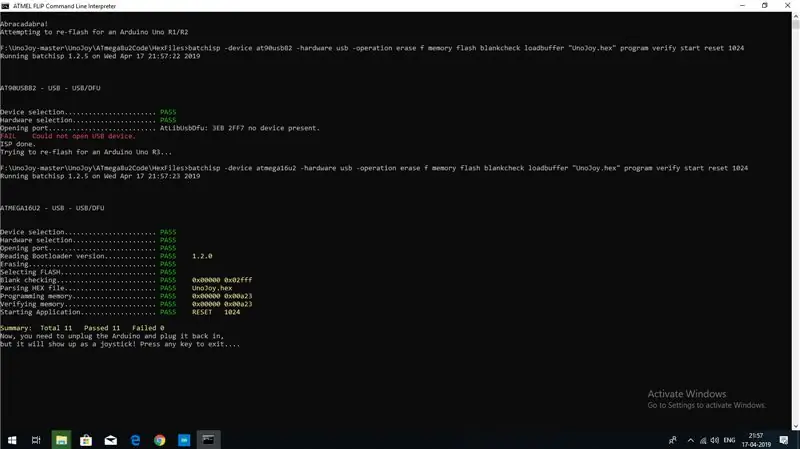This screenshot has height=449, width=800.
Task: Open the Action Center notifications icon
Action: 784,440
